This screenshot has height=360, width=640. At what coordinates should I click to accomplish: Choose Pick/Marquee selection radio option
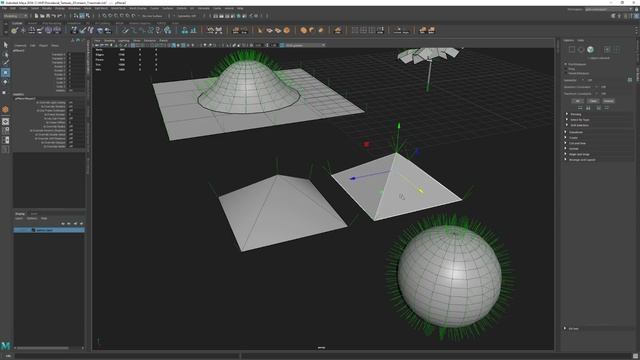(x=575, y=64)
